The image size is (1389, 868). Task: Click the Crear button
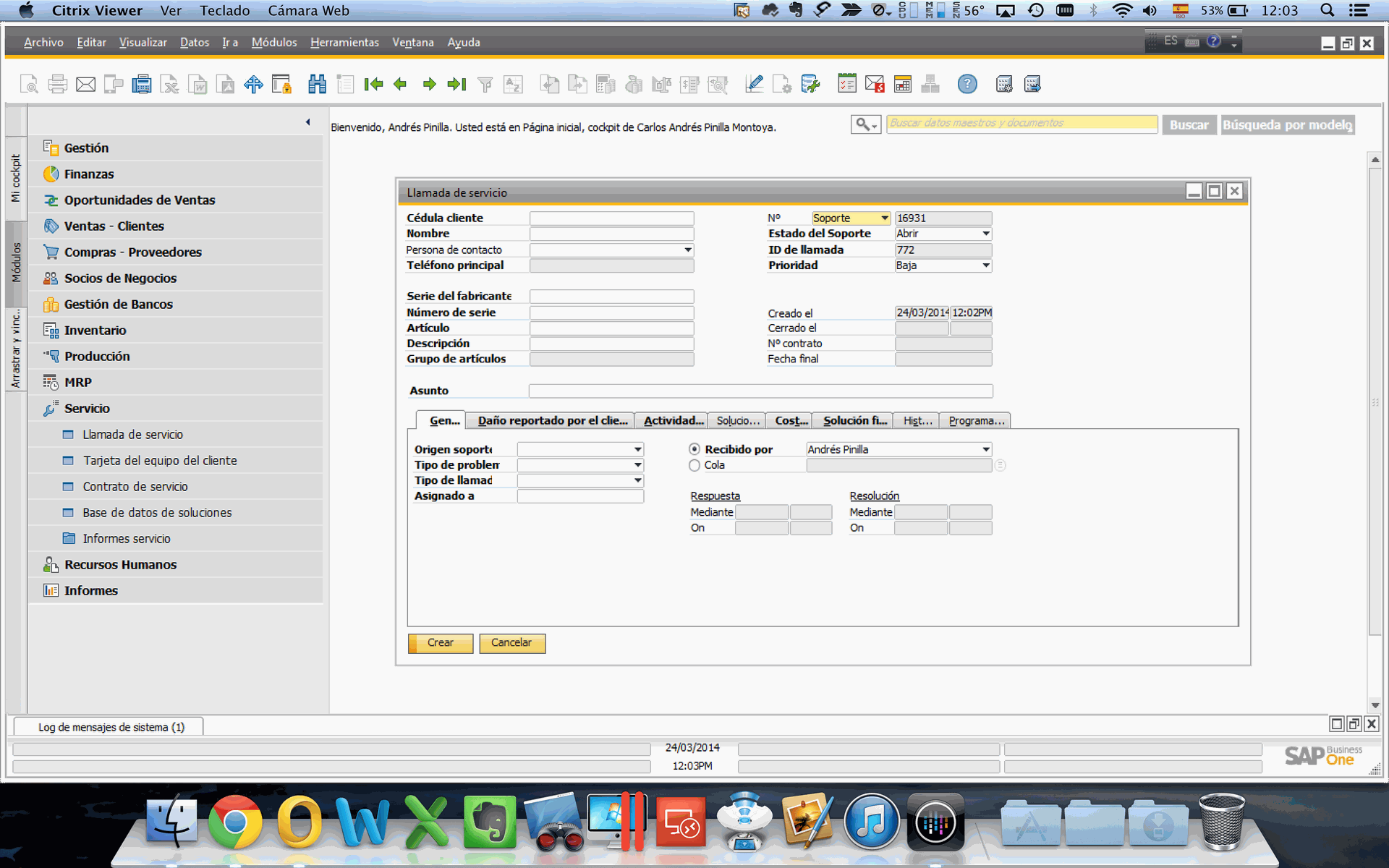tap(440, 643)
